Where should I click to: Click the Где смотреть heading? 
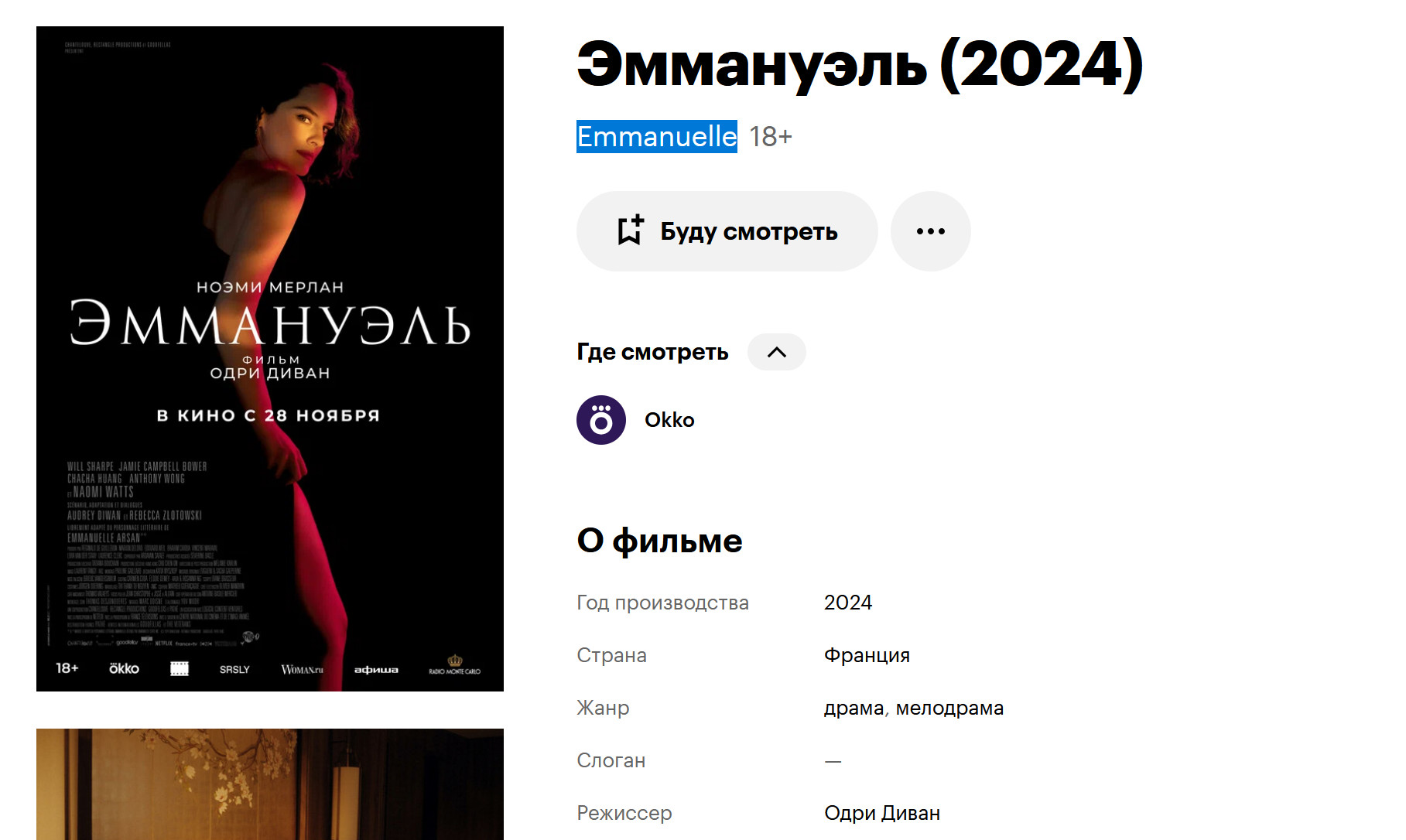point(652,352)
